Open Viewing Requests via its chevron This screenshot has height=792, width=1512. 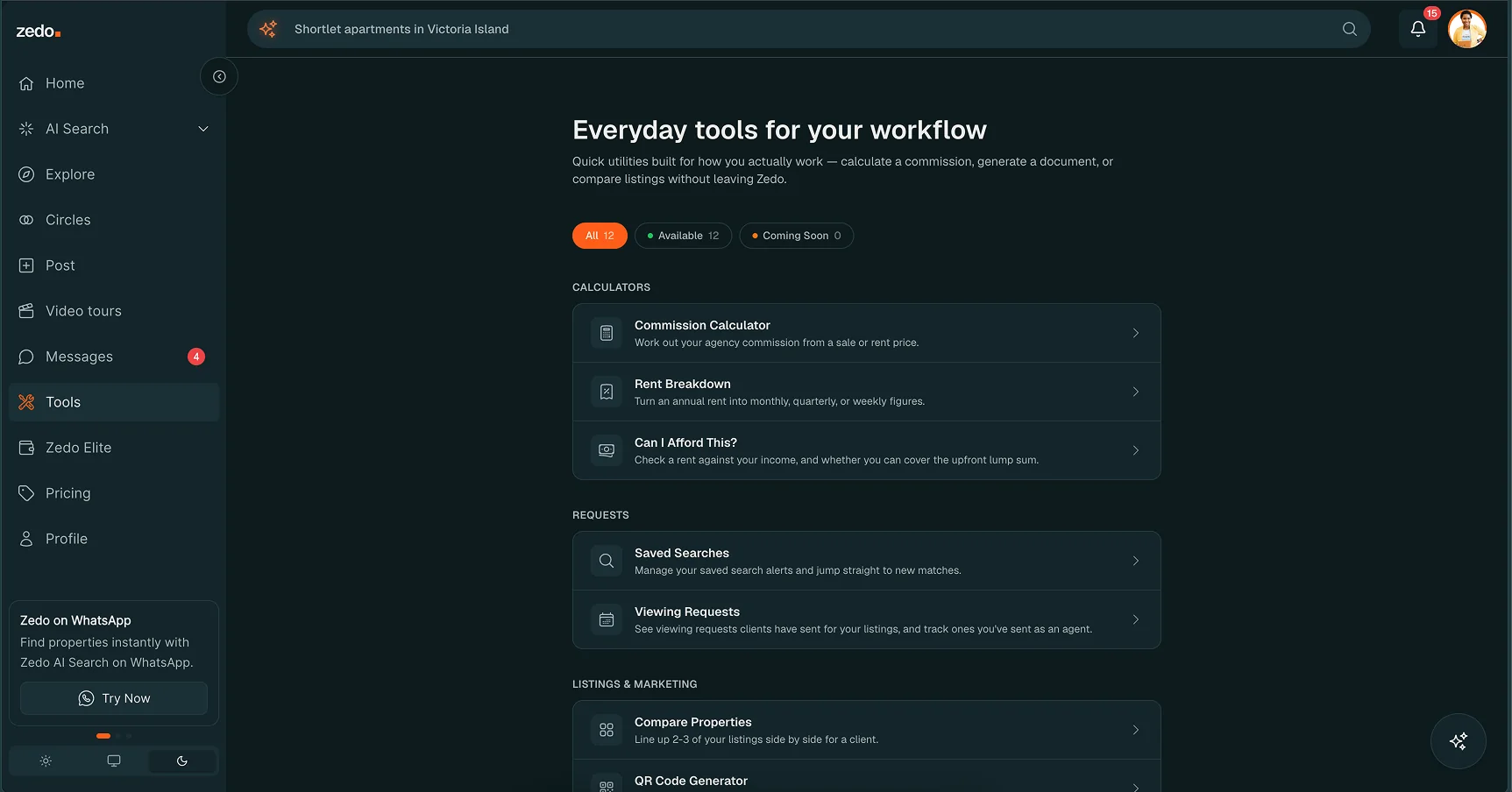pyautogui.click(x=1136, y=619)
